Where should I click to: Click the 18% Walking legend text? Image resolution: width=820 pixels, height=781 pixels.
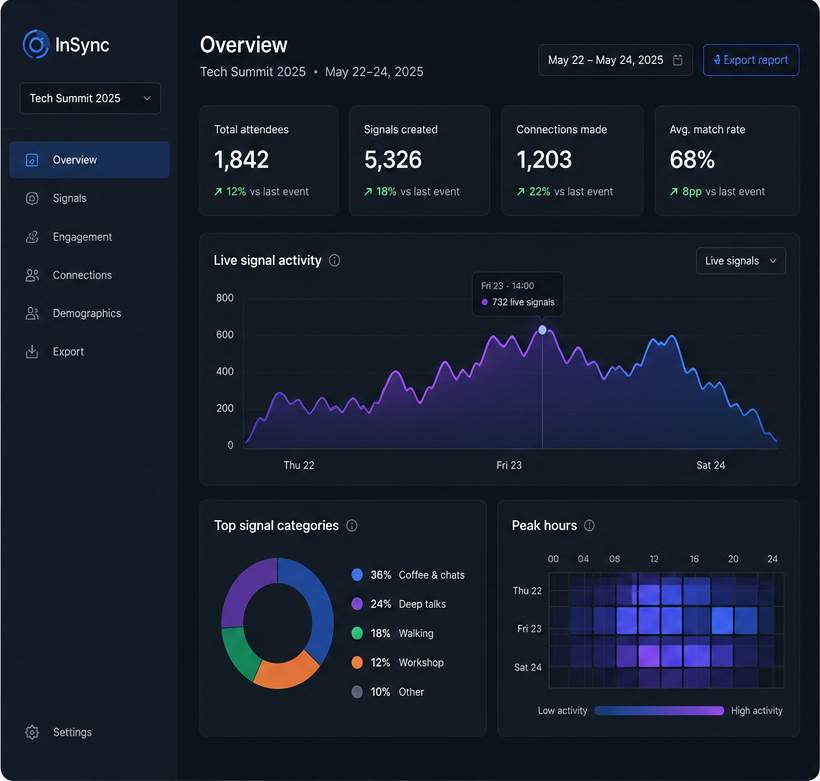click(x=402, y=633)
